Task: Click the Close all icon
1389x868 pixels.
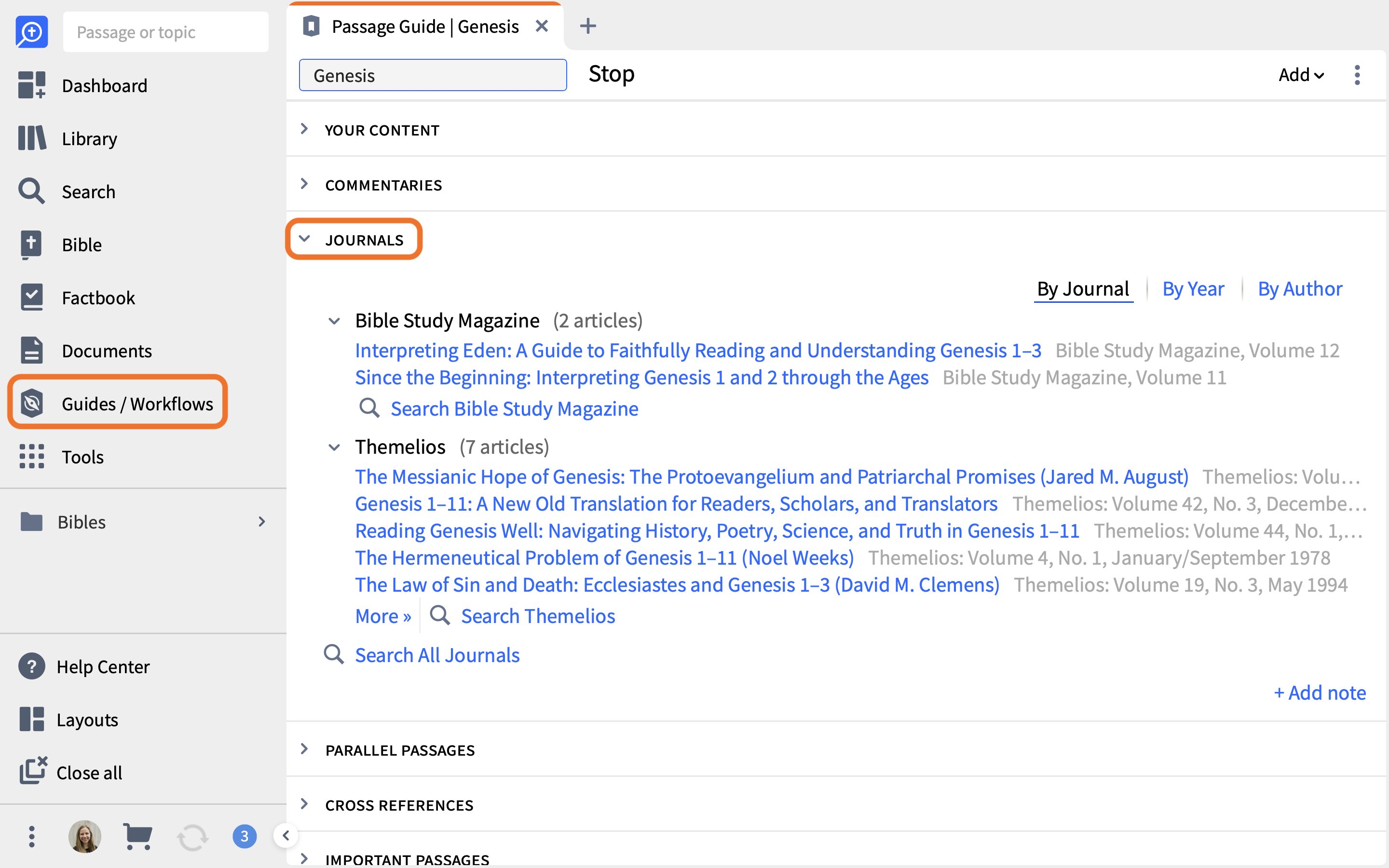Action: 33,771
